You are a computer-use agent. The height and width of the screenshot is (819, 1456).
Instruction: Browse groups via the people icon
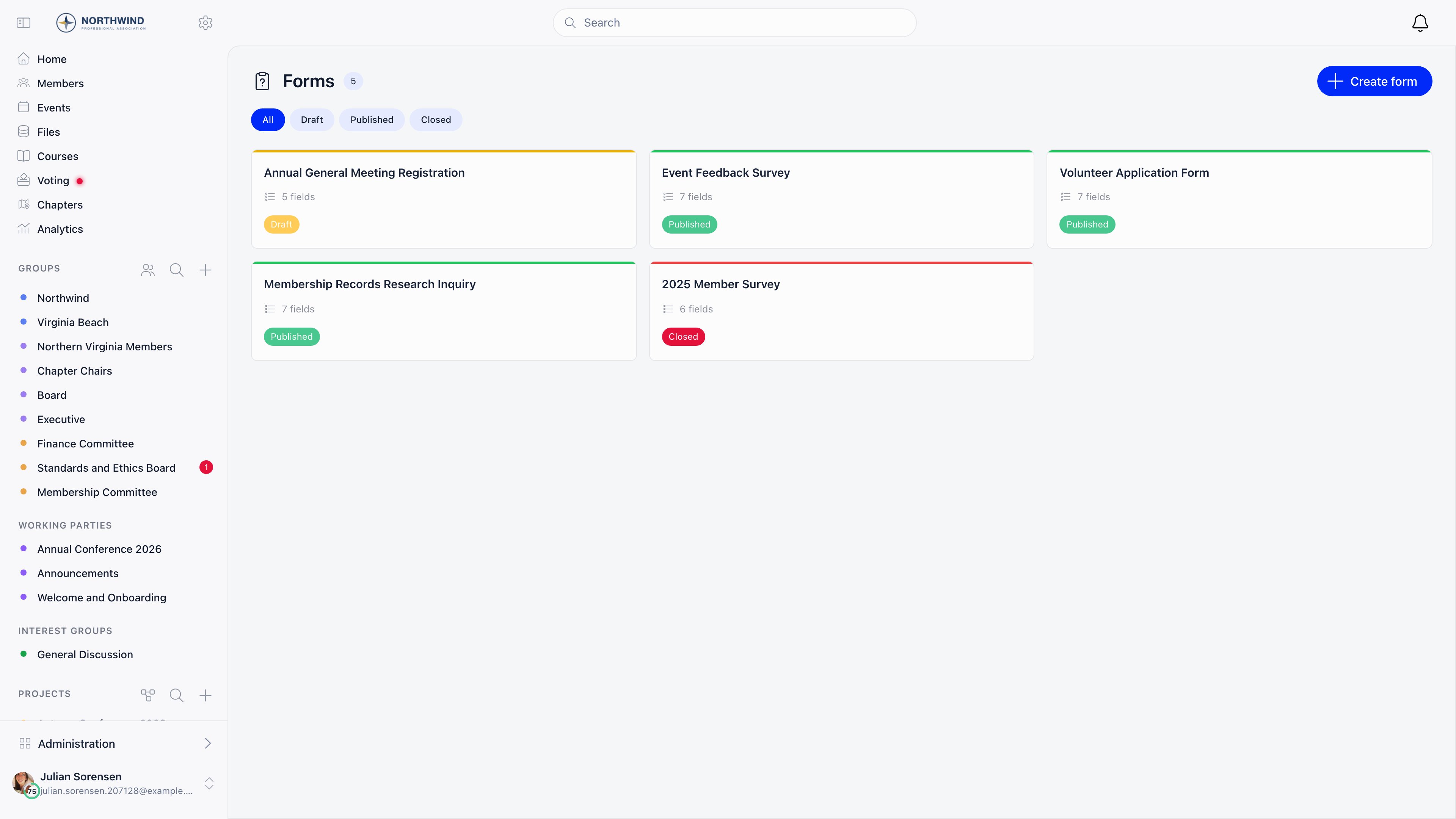coord(147,270)
